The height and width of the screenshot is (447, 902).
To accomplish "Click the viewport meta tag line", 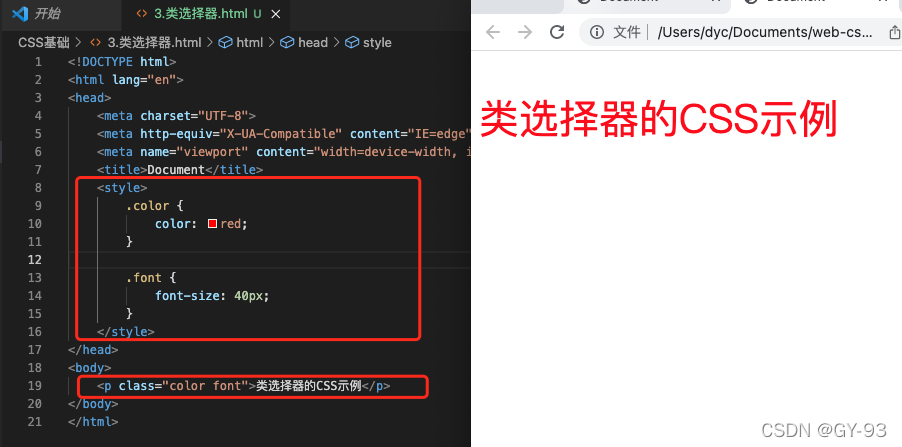I will tap(284, 152).
